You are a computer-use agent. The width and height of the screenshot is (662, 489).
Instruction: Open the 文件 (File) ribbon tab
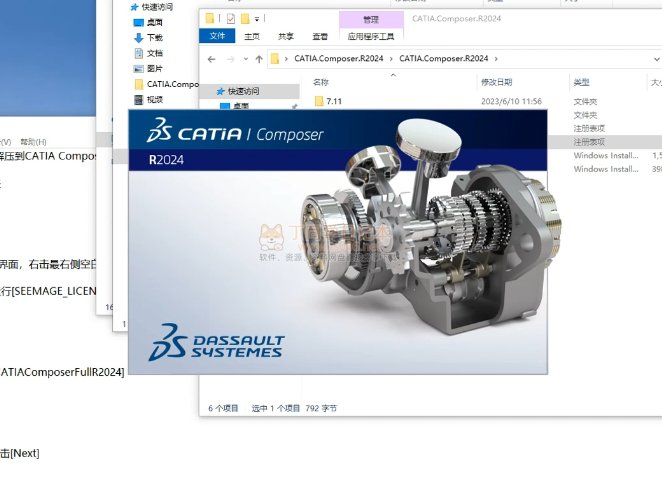219,36
